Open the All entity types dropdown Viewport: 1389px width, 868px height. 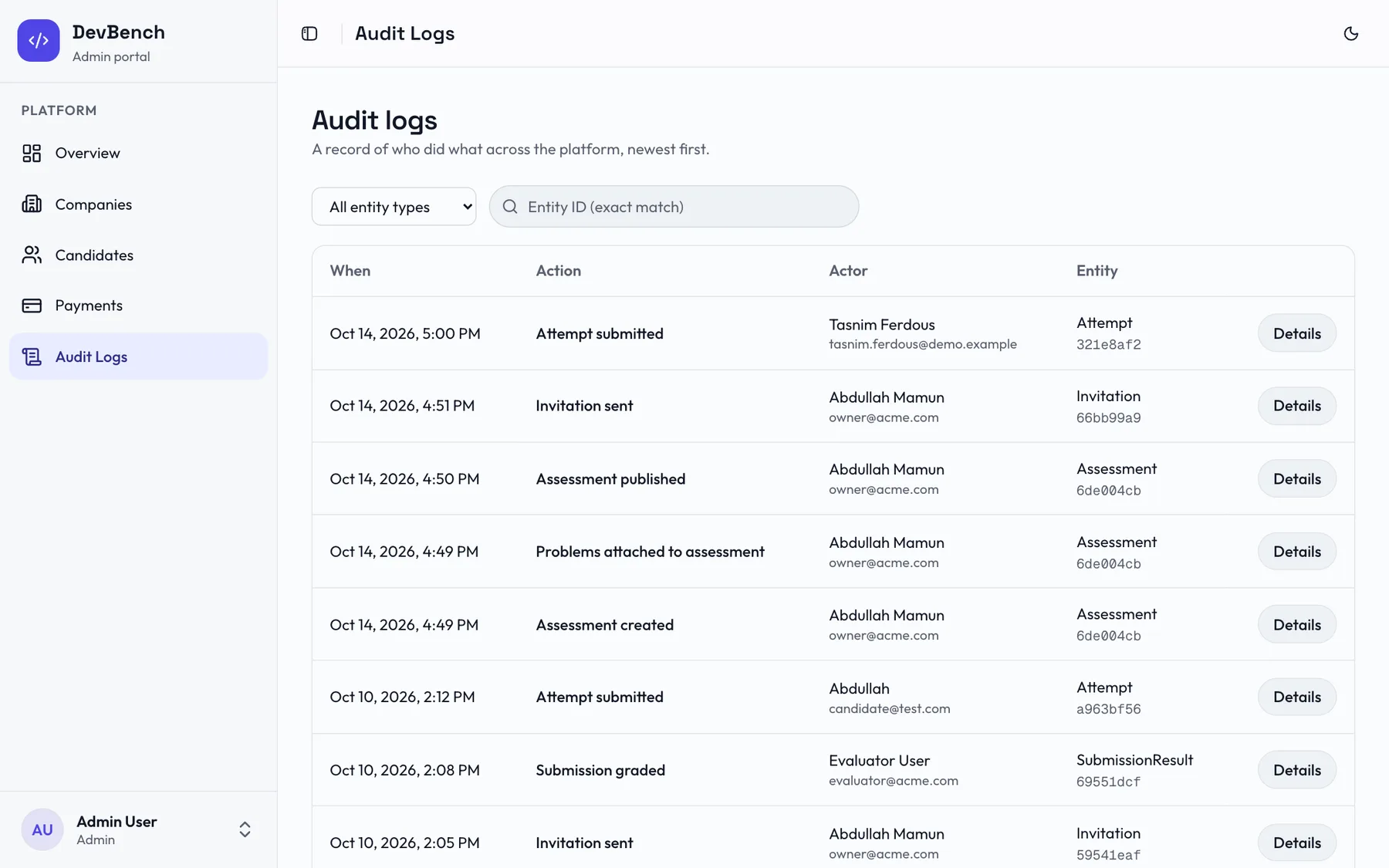(x=394, y=207)
